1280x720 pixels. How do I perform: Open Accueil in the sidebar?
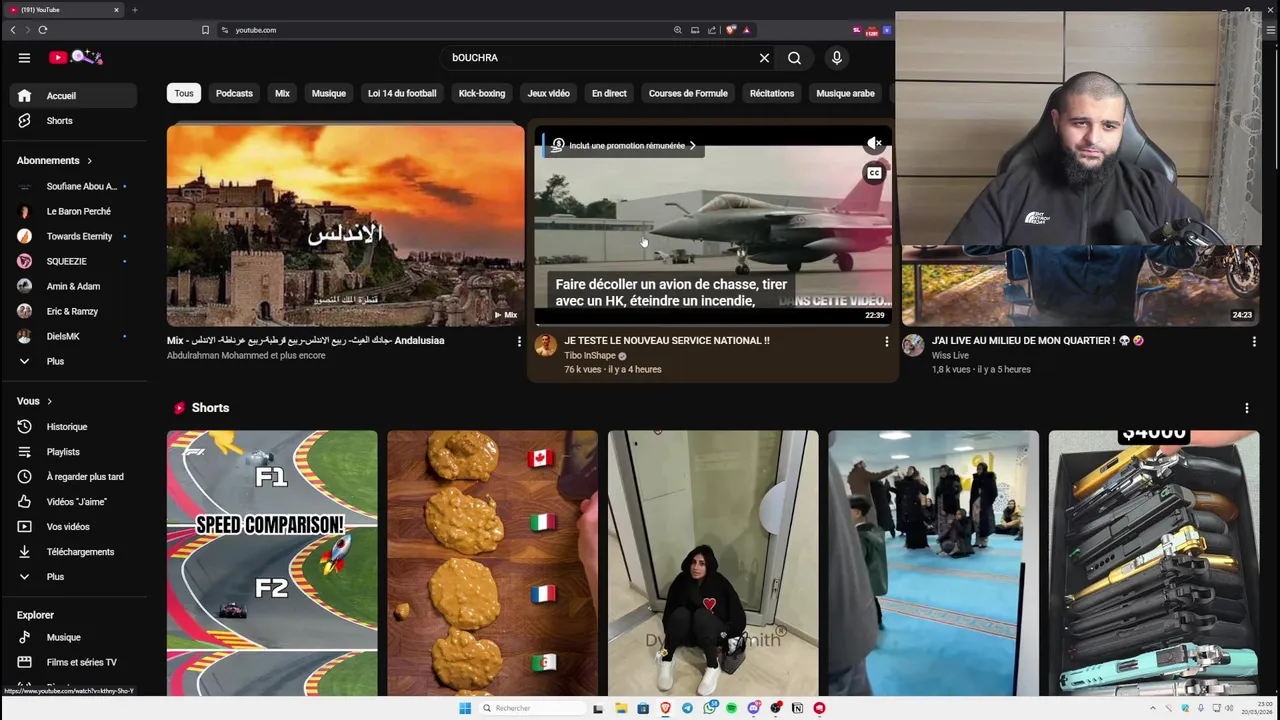[73, 96]
